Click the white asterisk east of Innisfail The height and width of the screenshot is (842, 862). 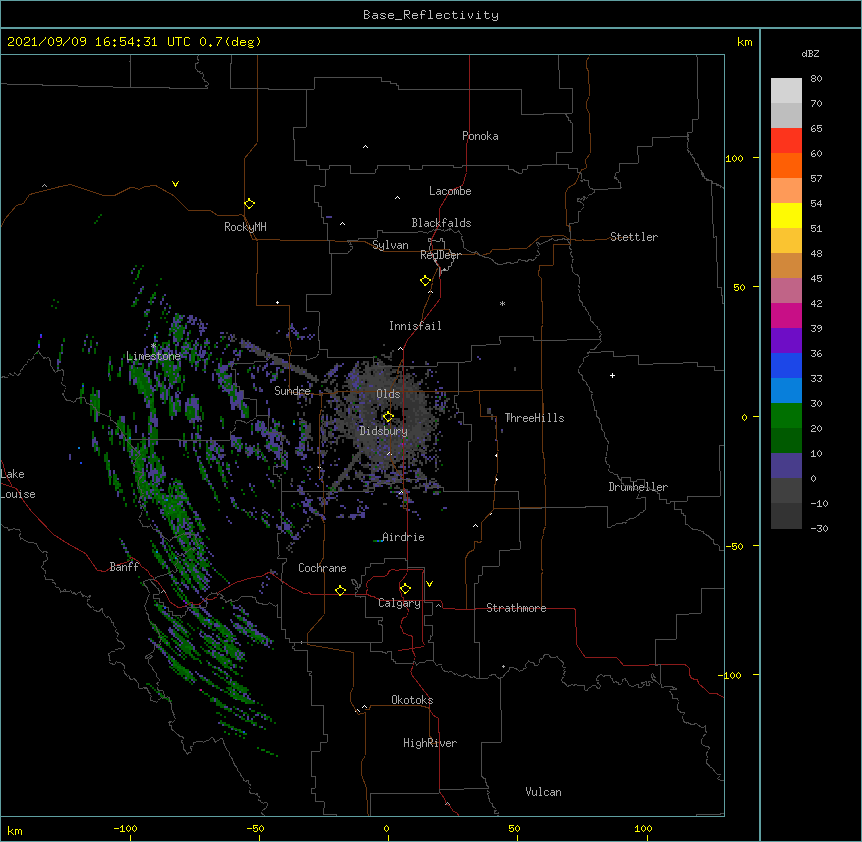pos(502,303)
